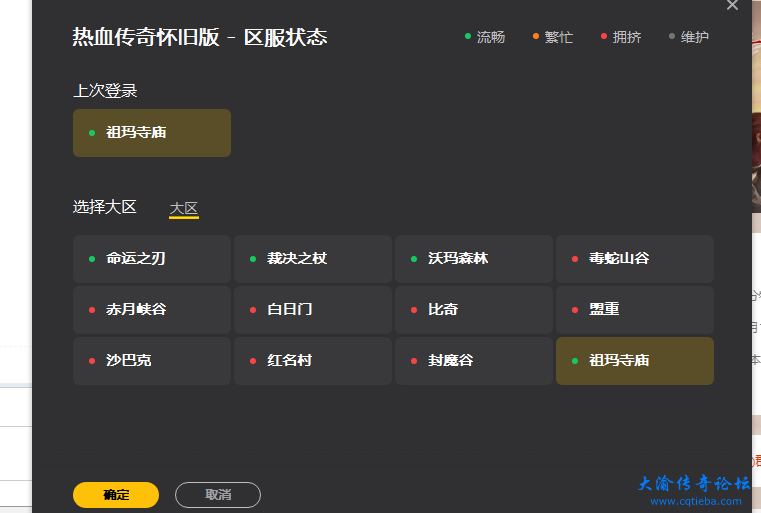This screenshot has height=513, width=761.
Task: Click the 流畅 status legend label
Action: point(491,37)
